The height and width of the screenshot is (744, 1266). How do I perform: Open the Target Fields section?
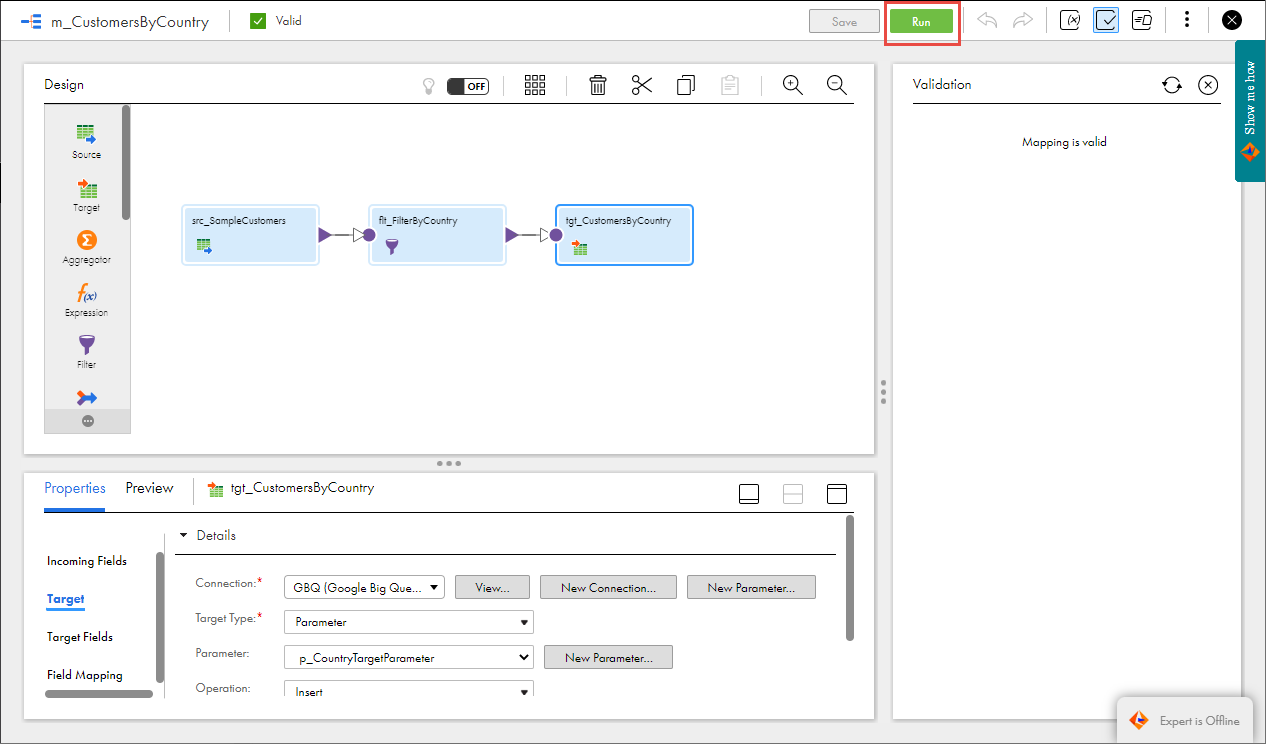[80, 637]
